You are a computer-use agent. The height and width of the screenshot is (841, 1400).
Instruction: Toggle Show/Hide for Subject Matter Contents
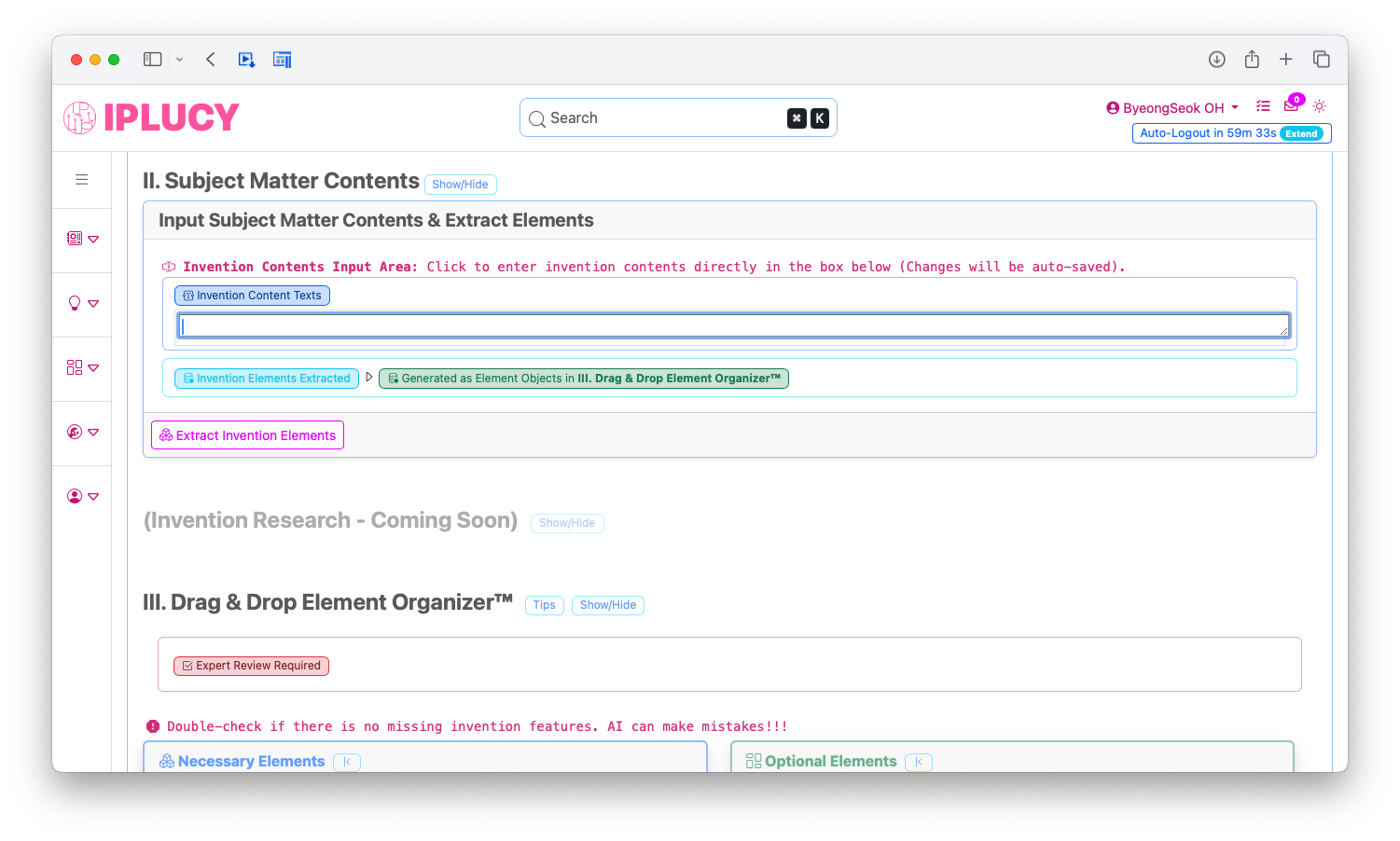click(460, 185)
